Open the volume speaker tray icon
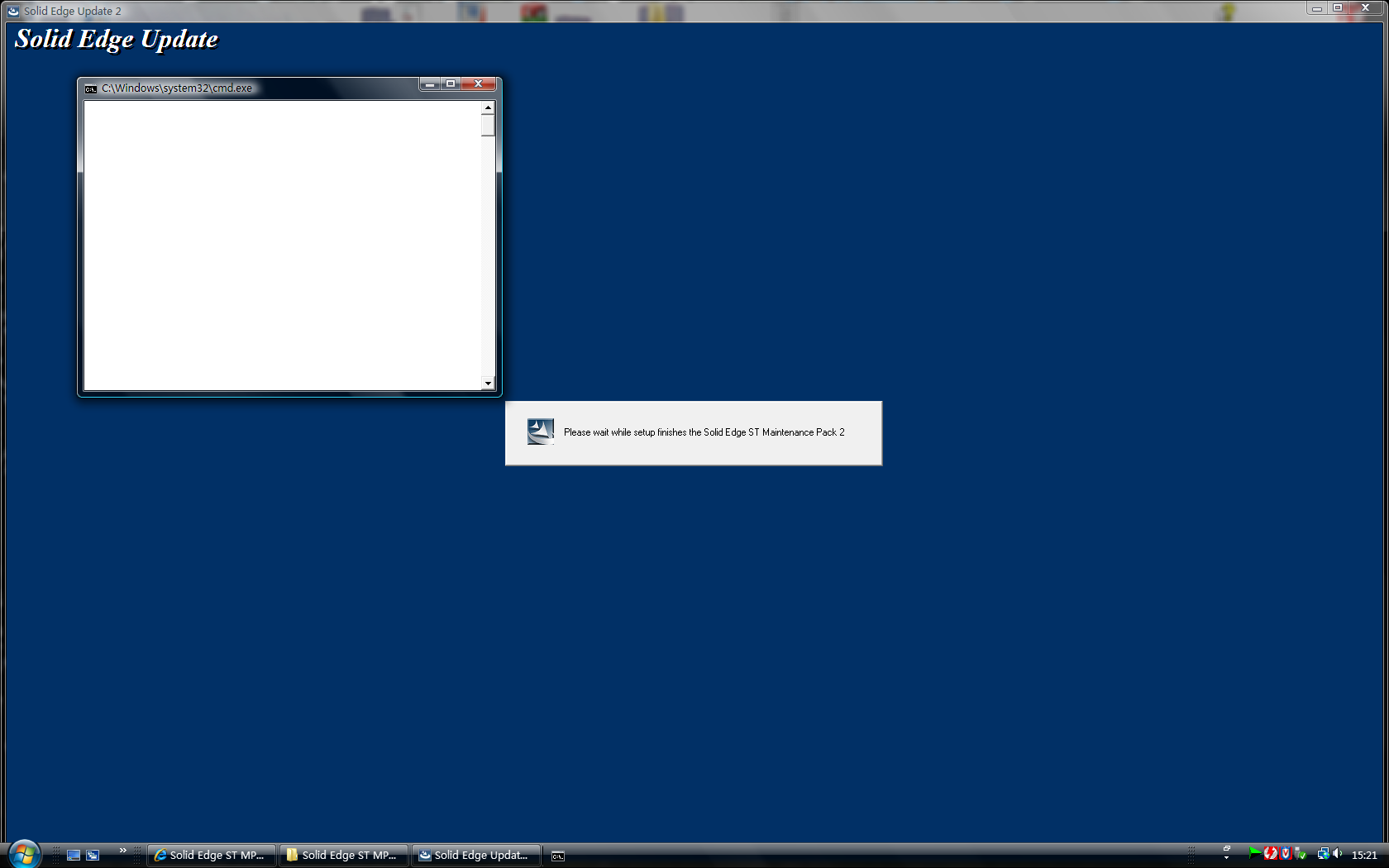The image size is (1389, 868). pos(1337,853)
